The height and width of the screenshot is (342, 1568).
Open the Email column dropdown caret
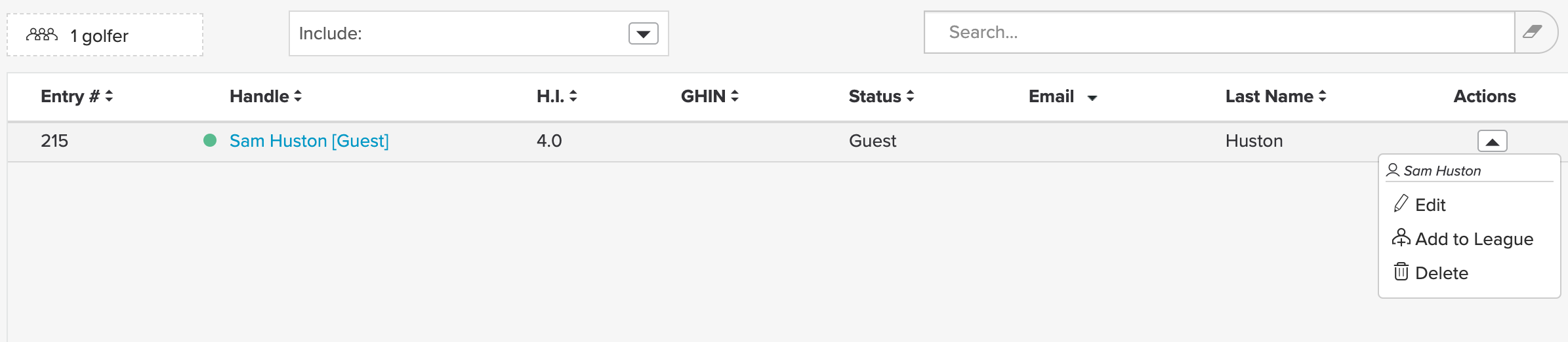(x=1092, y=98)
